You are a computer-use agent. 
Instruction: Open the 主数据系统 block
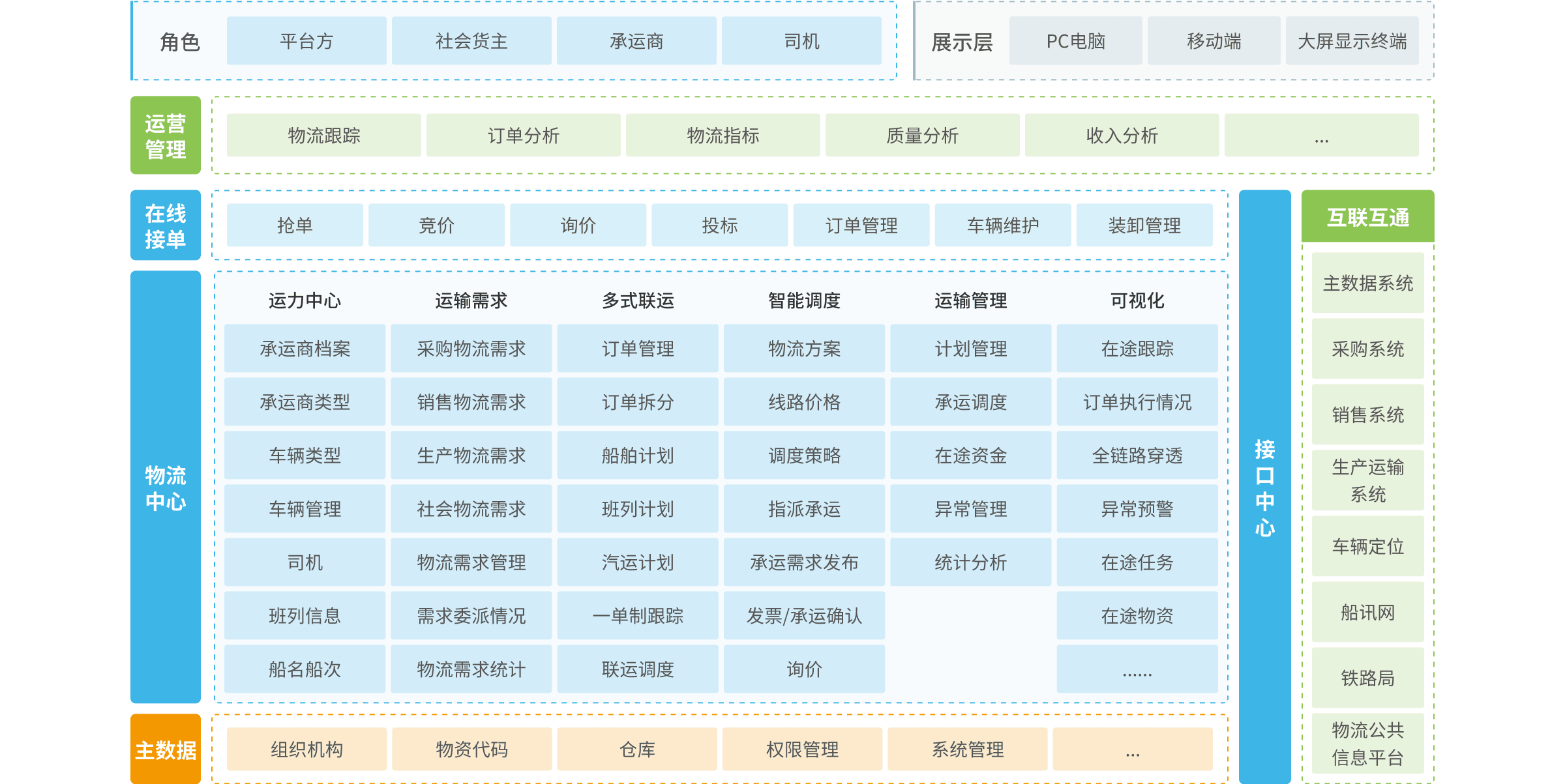(x=1367, y=283)
